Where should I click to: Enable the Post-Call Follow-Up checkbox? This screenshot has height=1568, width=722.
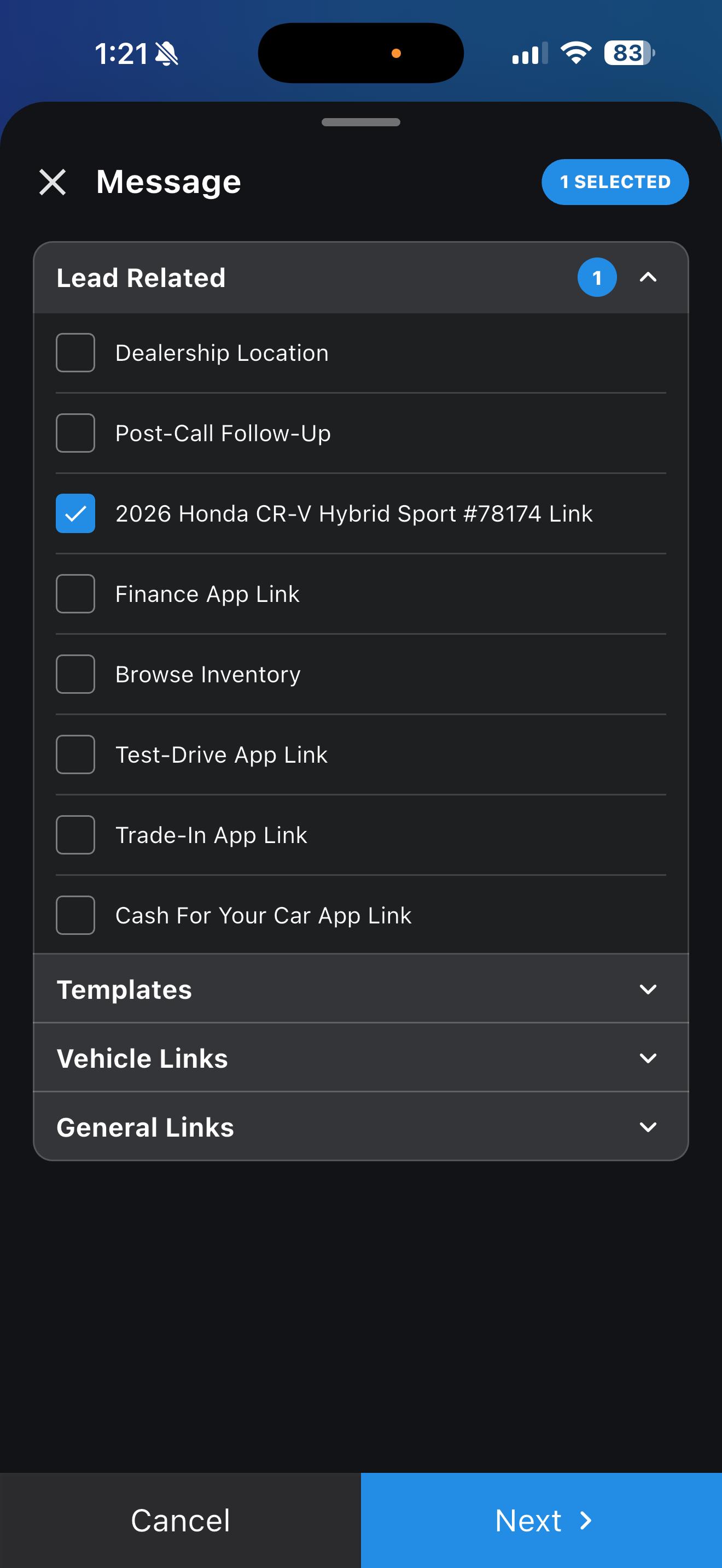75,433
